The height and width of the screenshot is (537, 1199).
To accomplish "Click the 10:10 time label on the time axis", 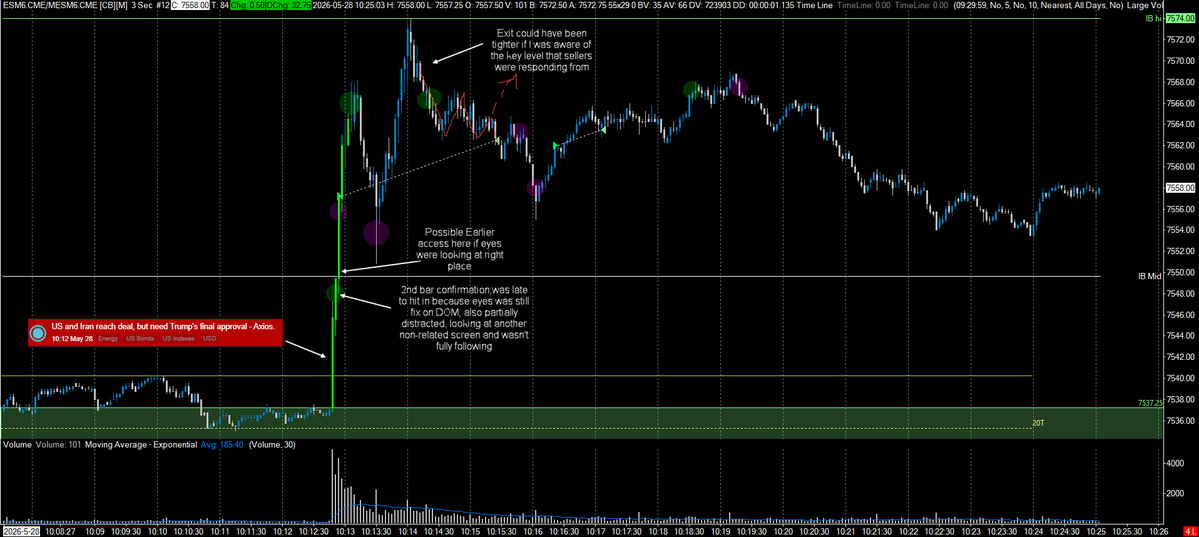I will click(x=158, y=530).
